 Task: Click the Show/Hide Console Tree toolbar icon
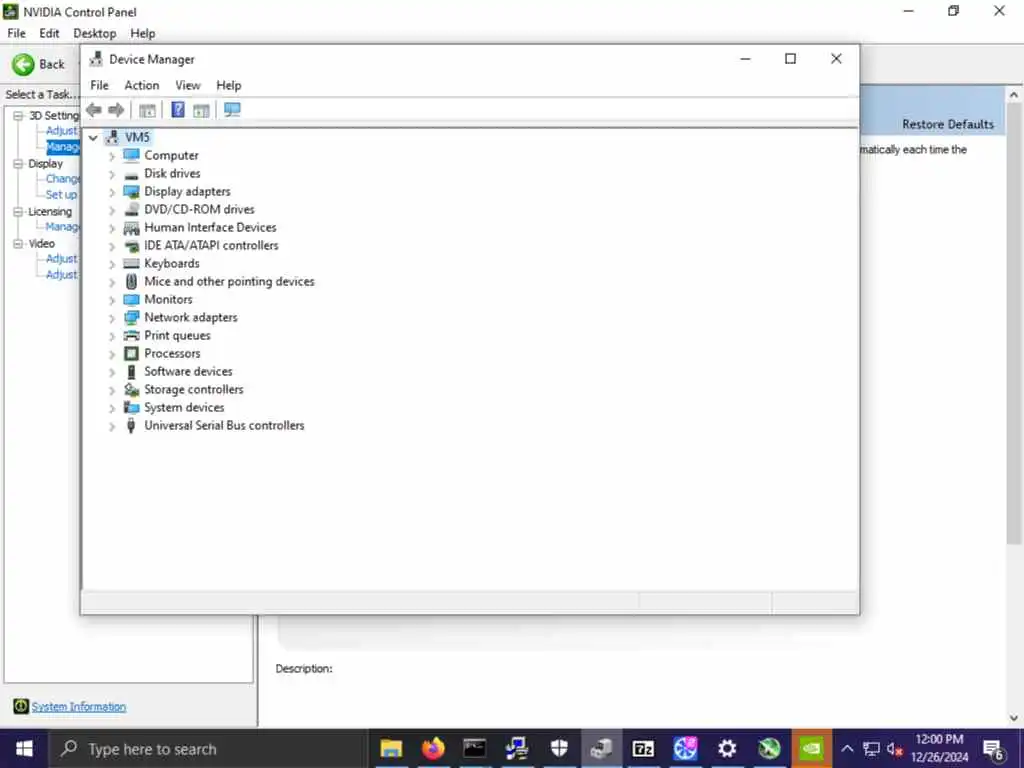[x=148, y=110]
